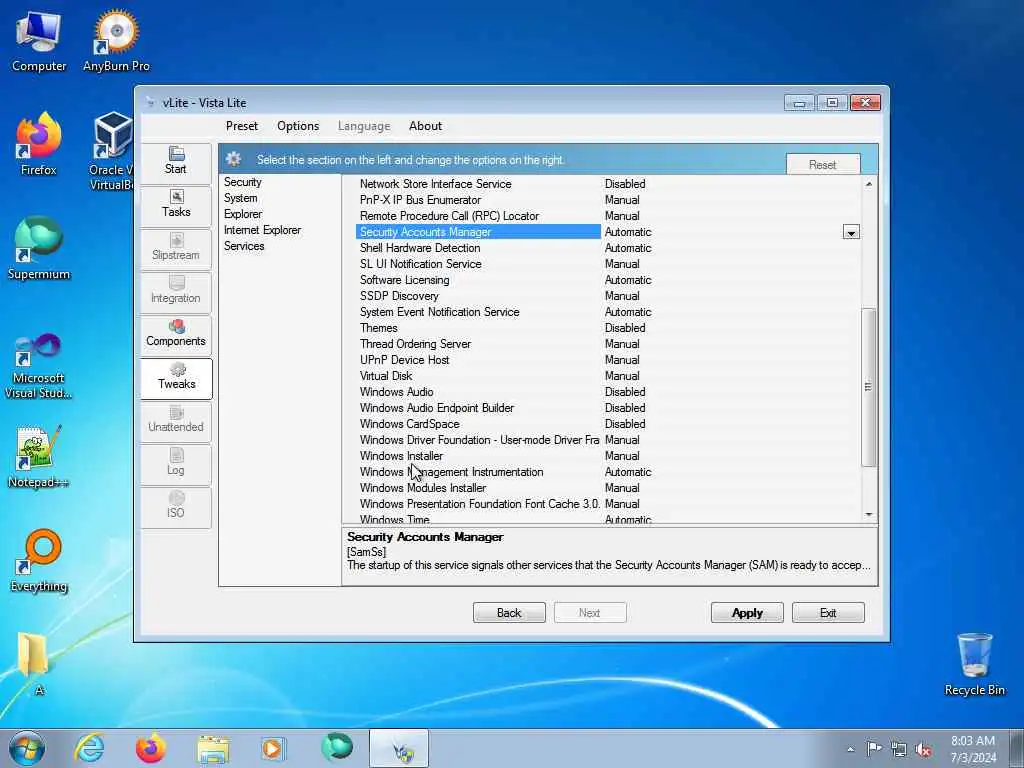Open the Notepad++ desktop shortcut

click(39, 457)
